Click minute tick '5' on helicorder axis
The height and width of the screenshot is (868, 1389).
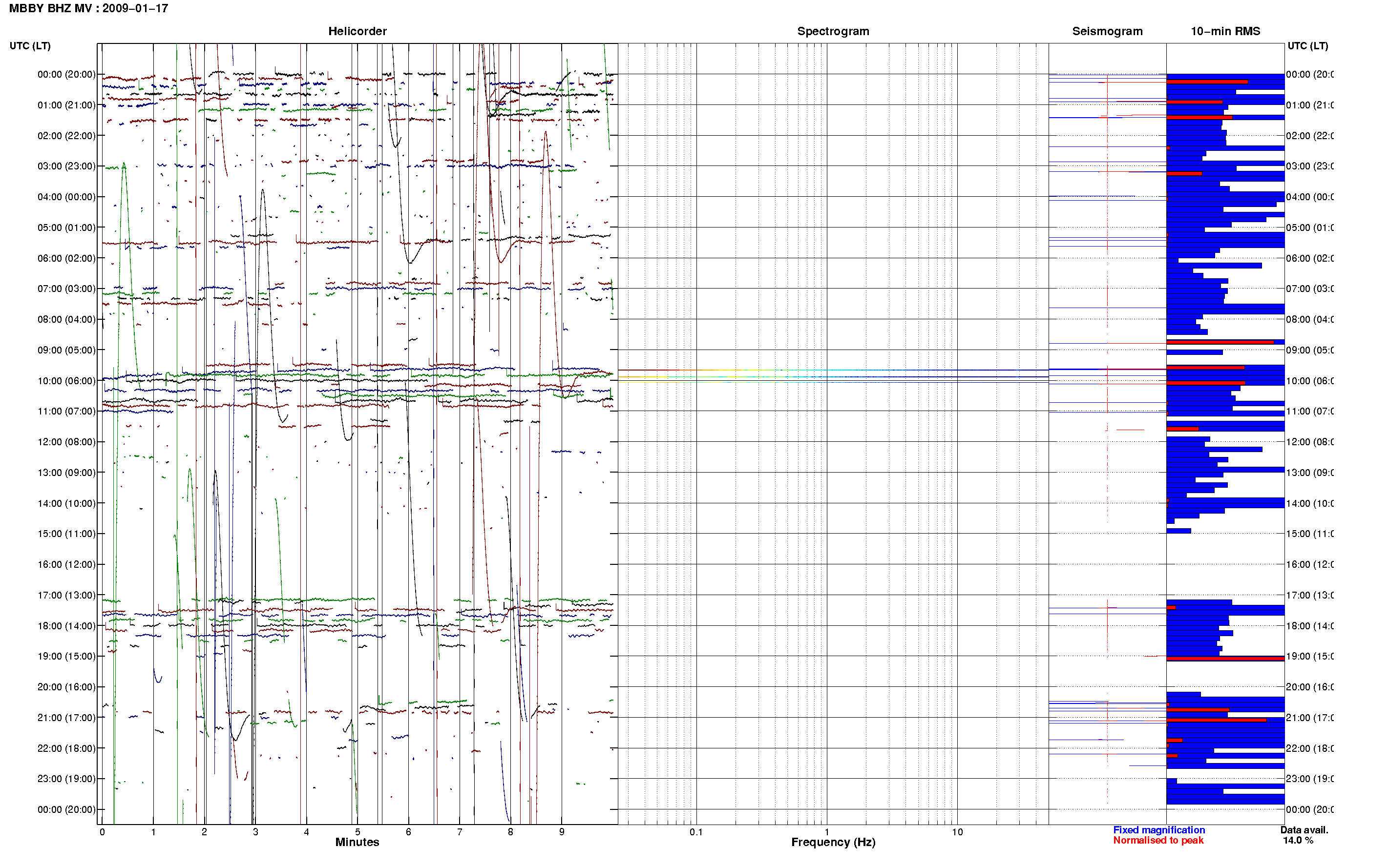tap(357, 832)
